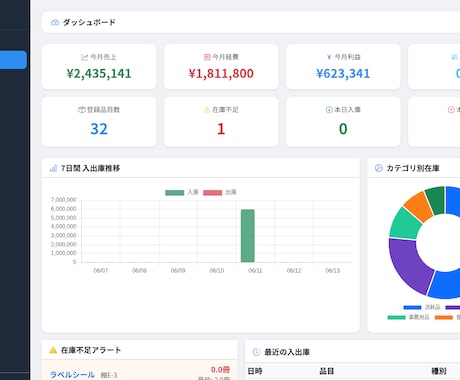Click the green 06/11 bar in the chart
The width and height of the screenshot is (460, 380).
[x=248, y=236]
